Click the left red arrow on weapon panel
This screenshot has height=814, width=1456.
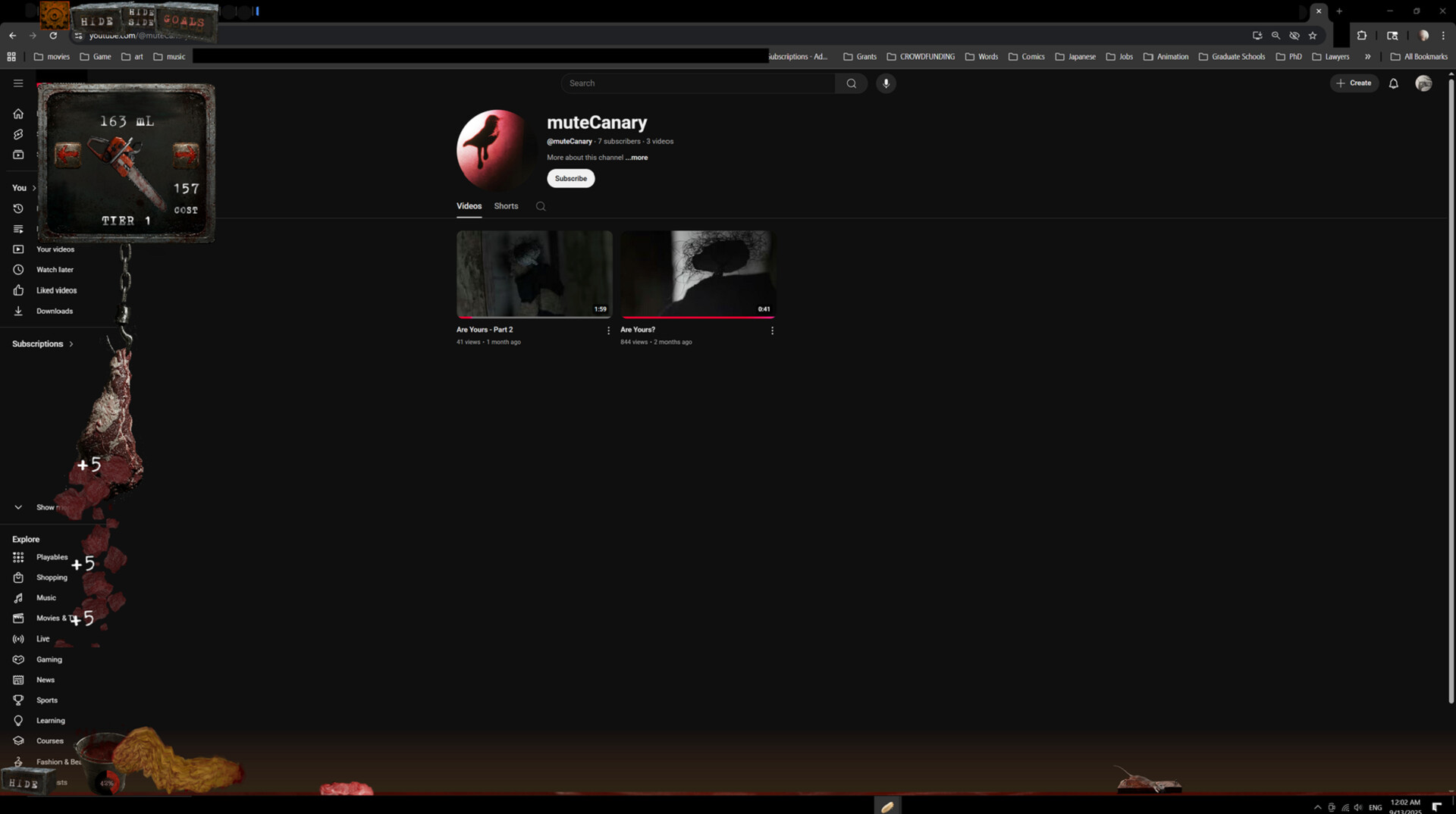point(67,155)
